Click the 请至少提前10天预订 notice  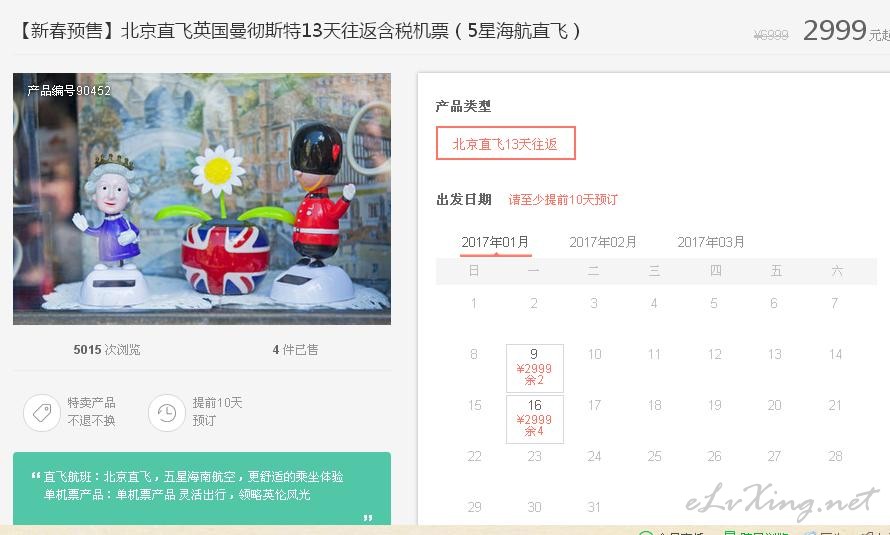point(562,200)
